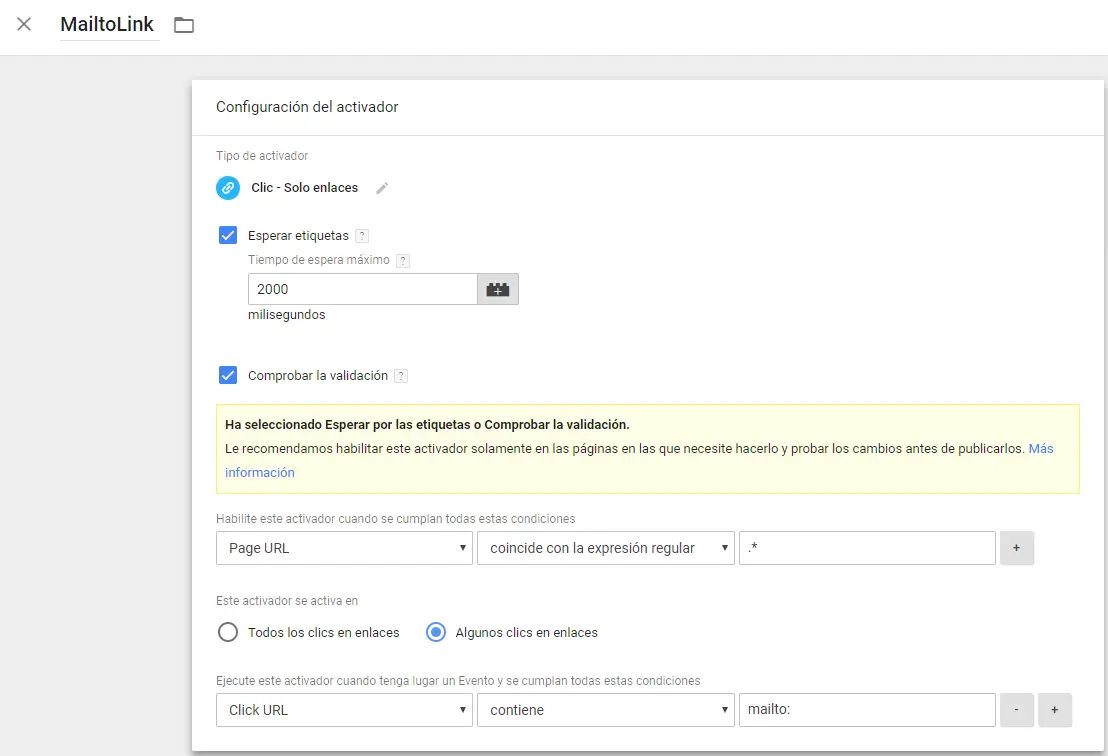Click the Clic - Solo enlaces link icon
1108x756 pixels.
pos(228,188)
